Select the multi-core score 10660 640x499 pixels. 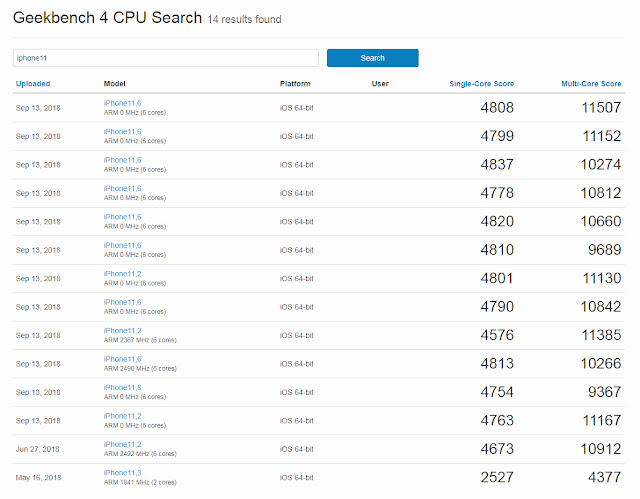[601, 221]
